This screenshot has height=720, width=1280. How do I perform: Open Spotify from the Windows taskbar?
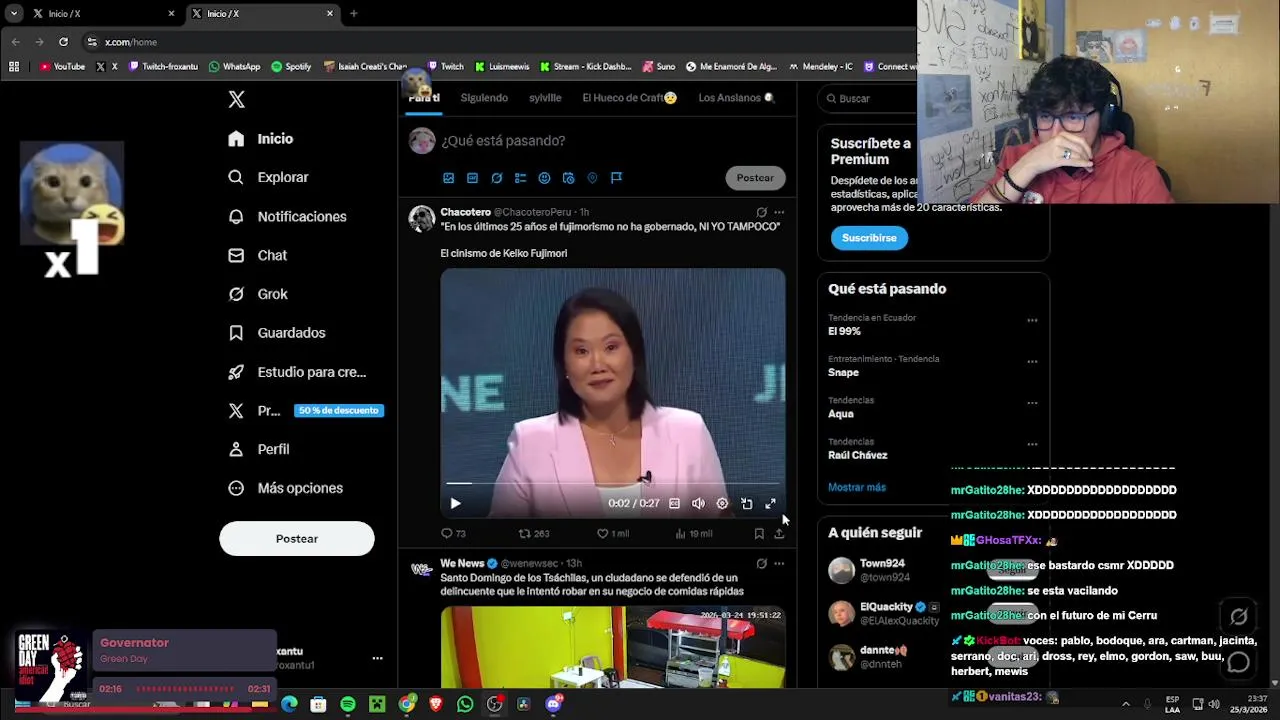click(347, 704)
